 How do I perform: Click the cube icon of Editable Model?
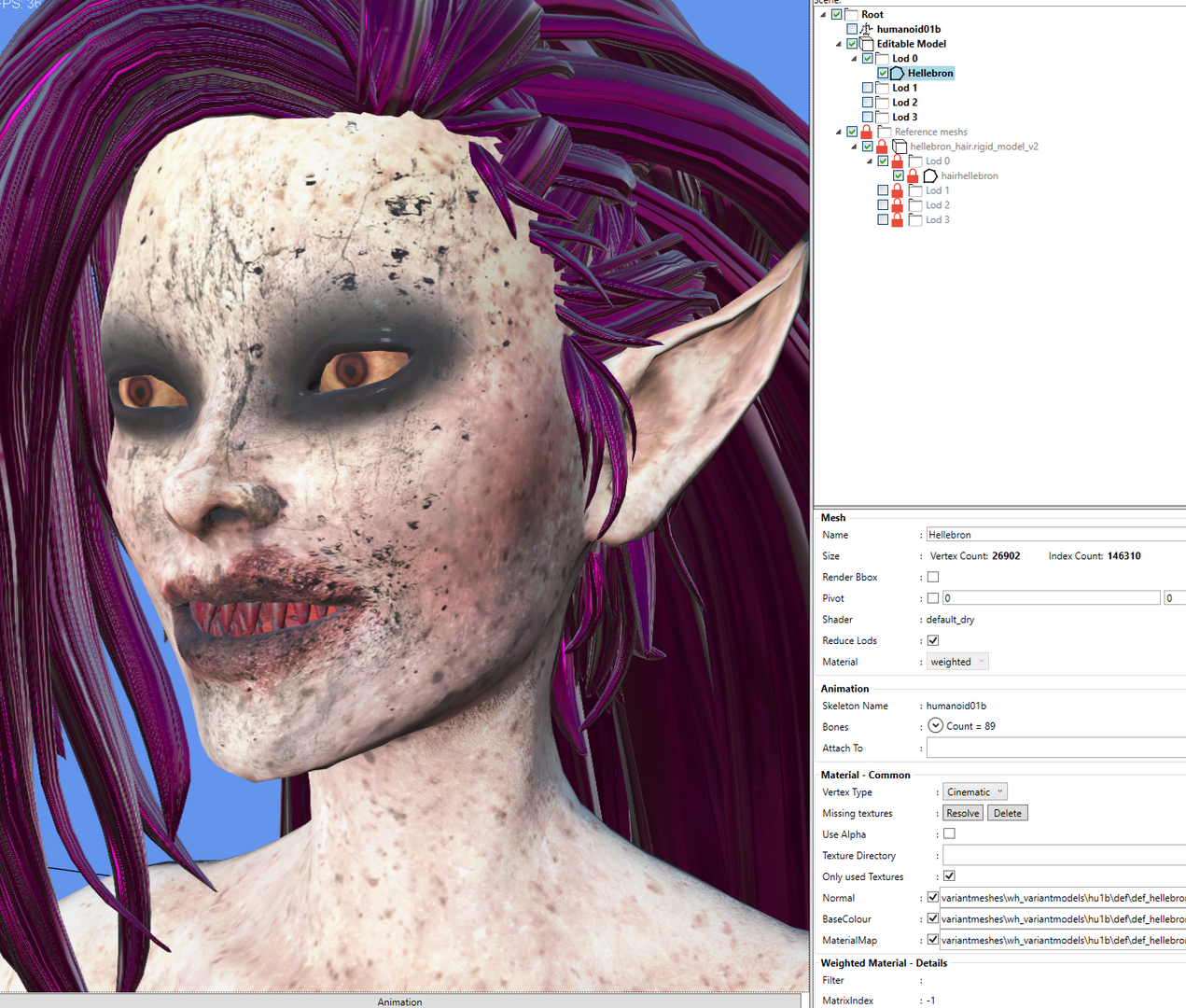867,44
